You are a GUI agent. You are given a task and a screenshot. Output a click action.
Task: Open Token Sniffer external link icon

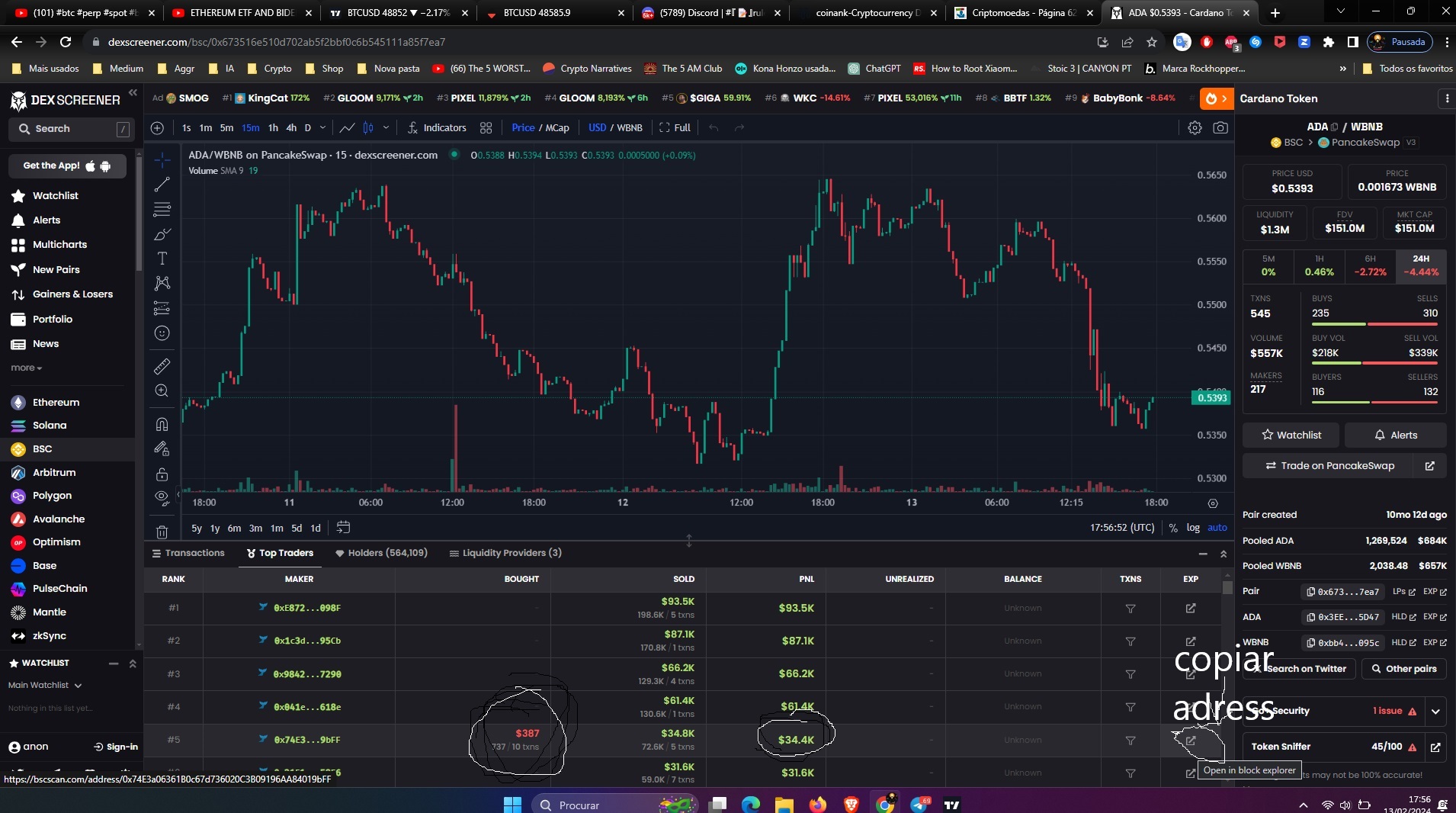coord(1435,747)
